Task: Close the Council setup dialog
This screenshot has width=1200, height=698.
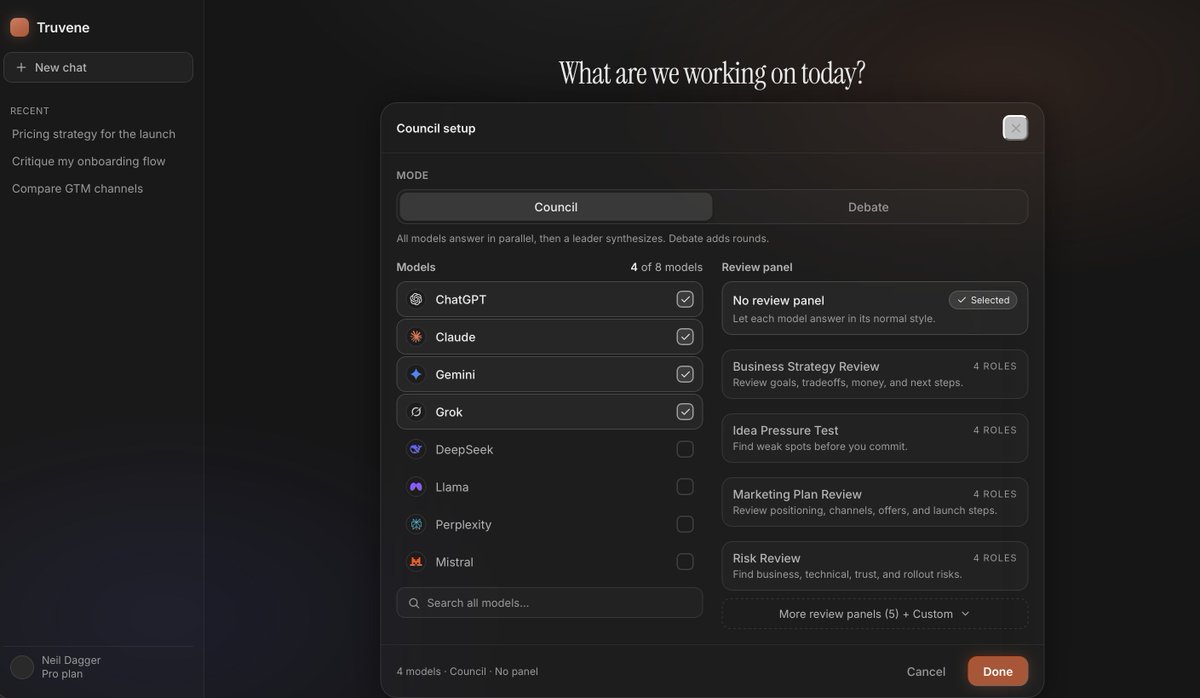Action: [x=1016, y=128]
